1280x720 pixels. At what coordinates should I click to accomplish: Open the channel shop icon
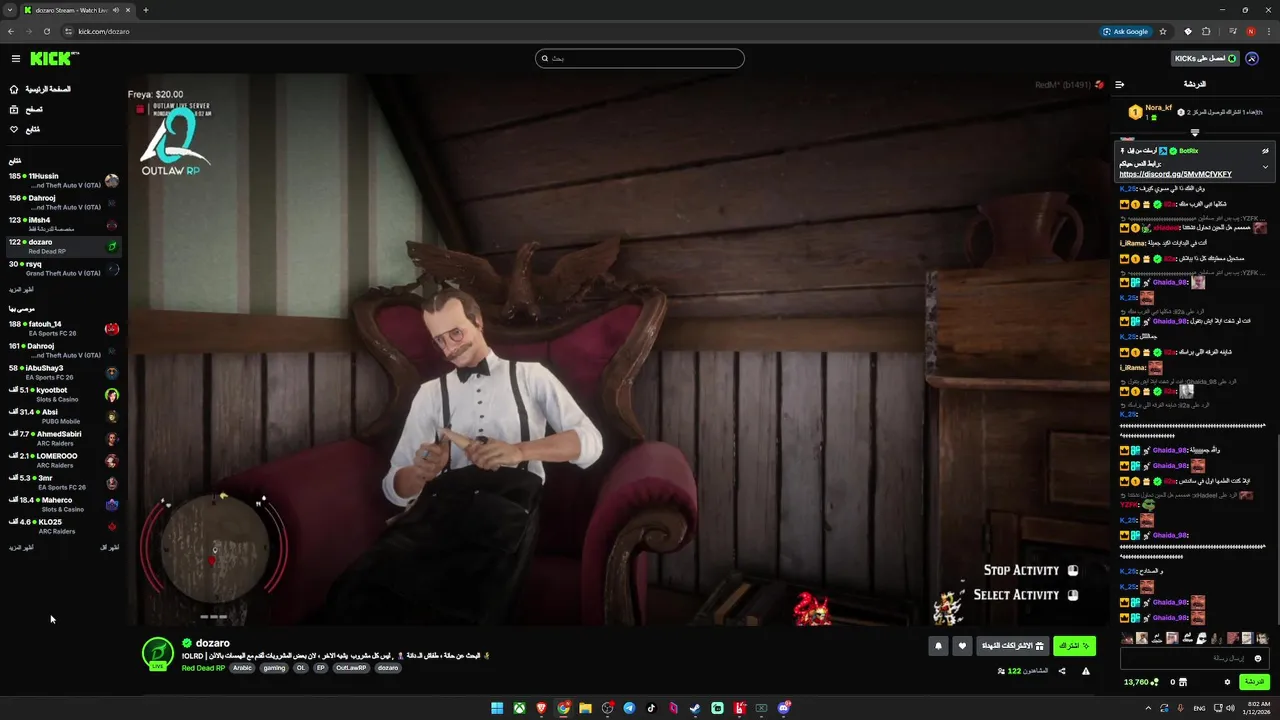[1183, 682]
